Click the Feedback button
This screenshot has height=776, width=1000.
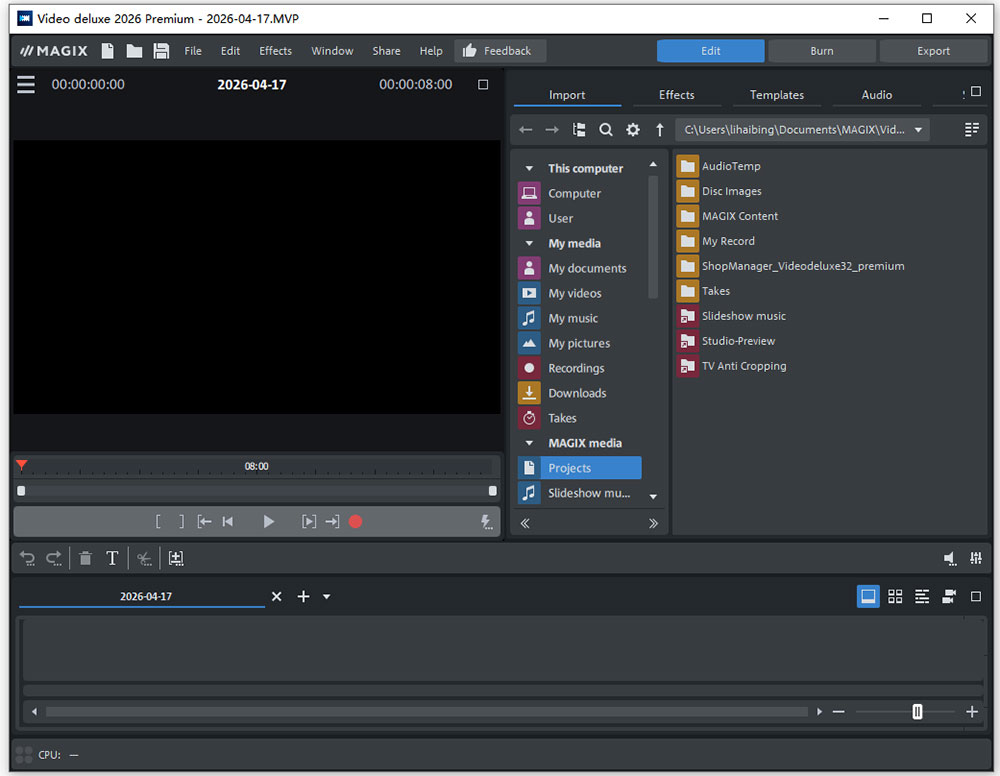coord(500,50)
